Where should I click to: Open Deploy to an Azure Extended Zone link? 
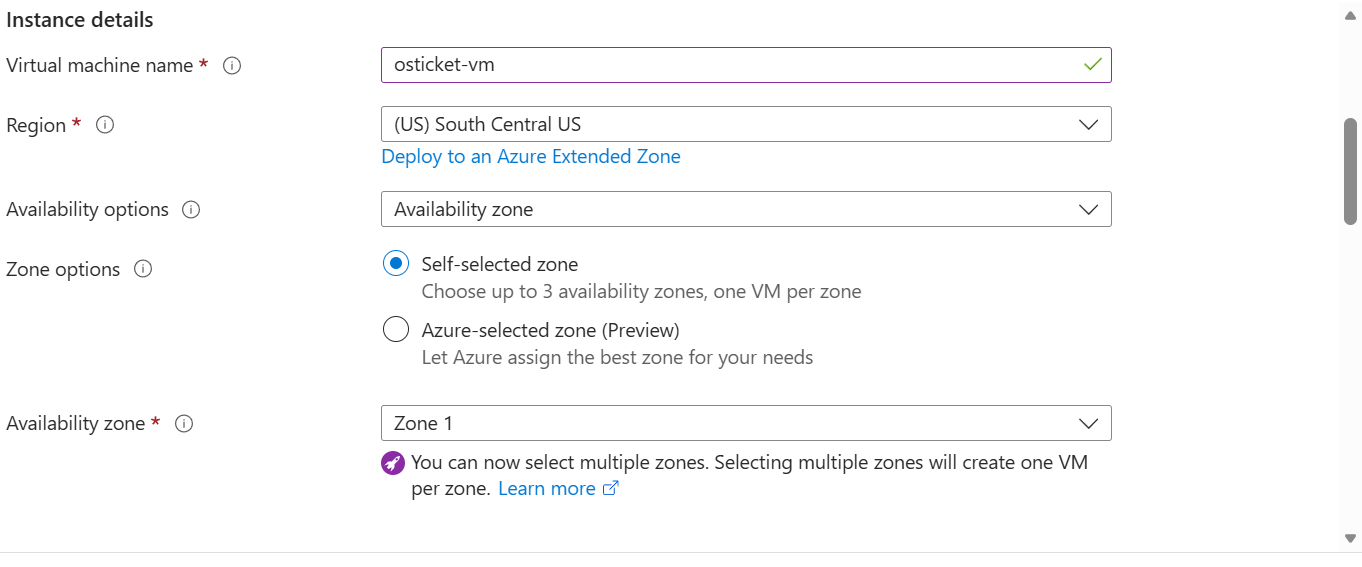(x=531, y=157)
